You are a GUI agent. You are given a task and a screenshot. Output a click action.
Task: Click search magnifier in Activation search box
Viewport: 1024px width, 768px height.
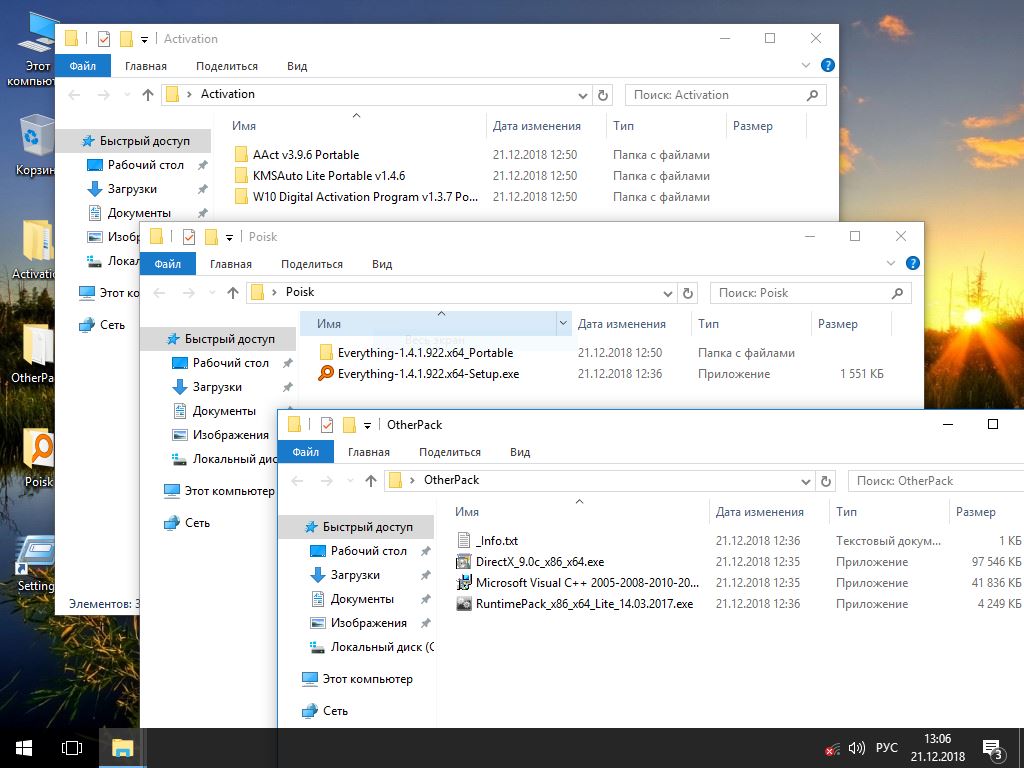click(812, 95)
